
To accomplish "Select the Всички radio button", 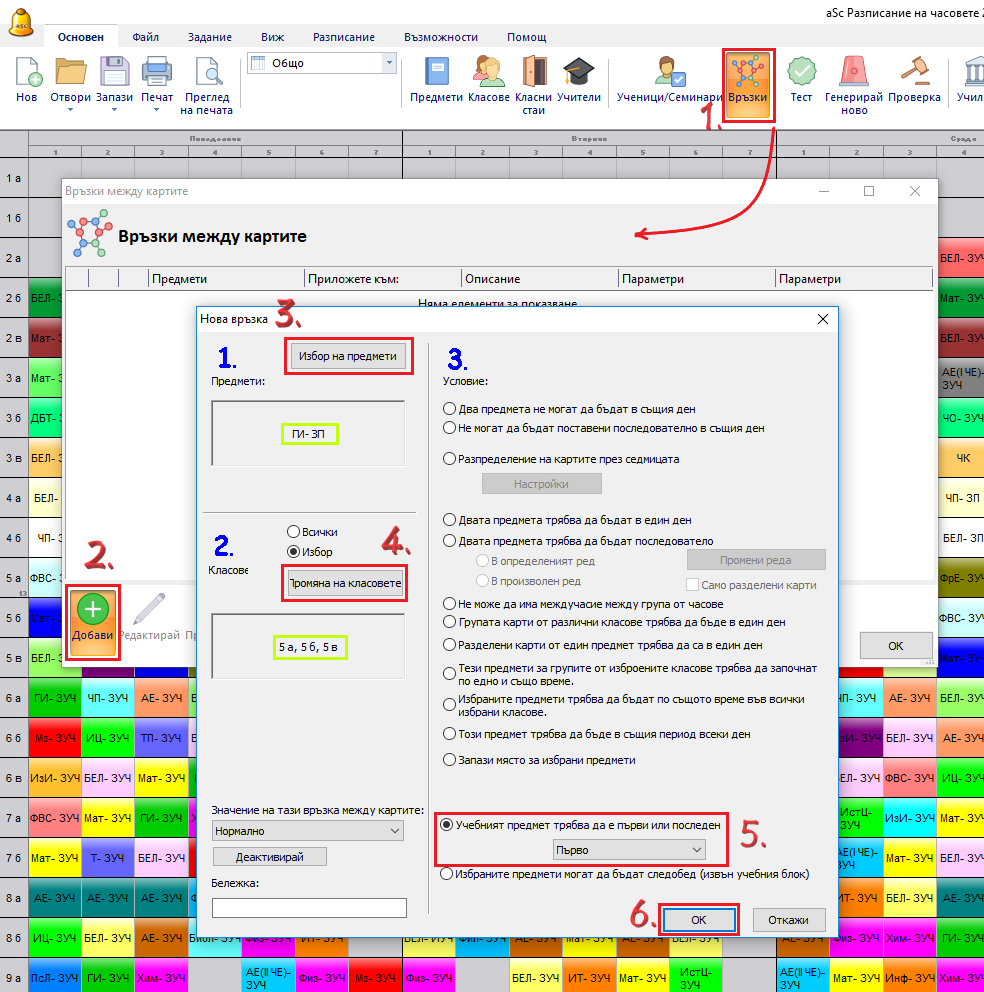I will point(293,532).
